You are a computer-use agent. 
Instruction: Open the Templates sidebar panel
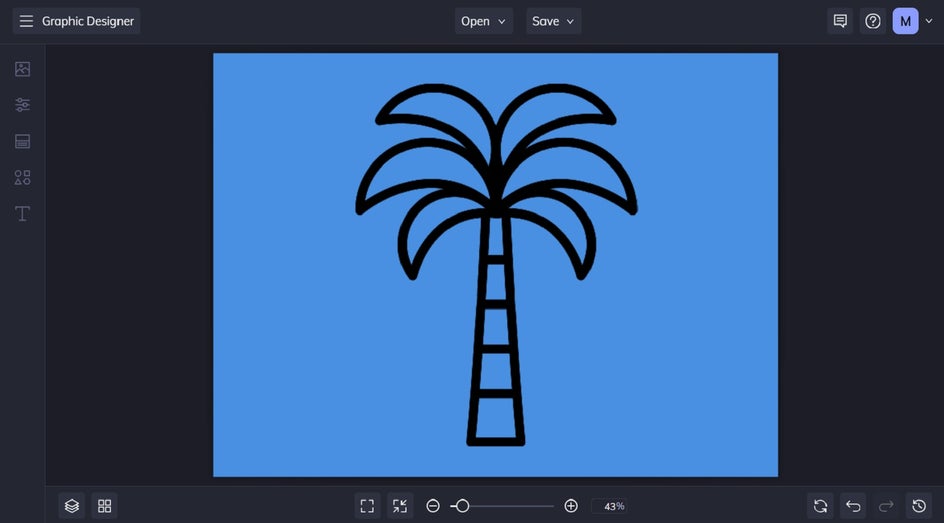(22, 141)
